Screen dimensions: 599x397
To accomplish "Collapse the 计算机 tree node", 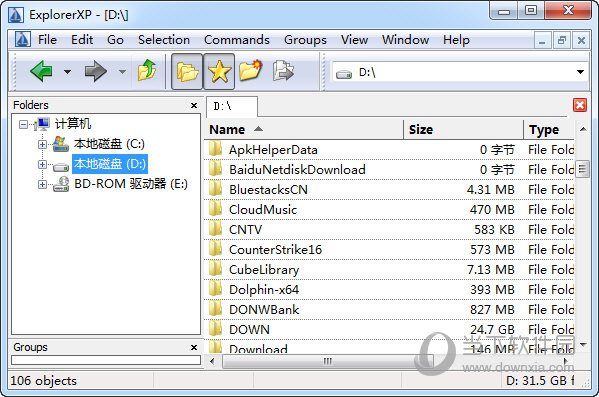I will click(x=23, y=125).
